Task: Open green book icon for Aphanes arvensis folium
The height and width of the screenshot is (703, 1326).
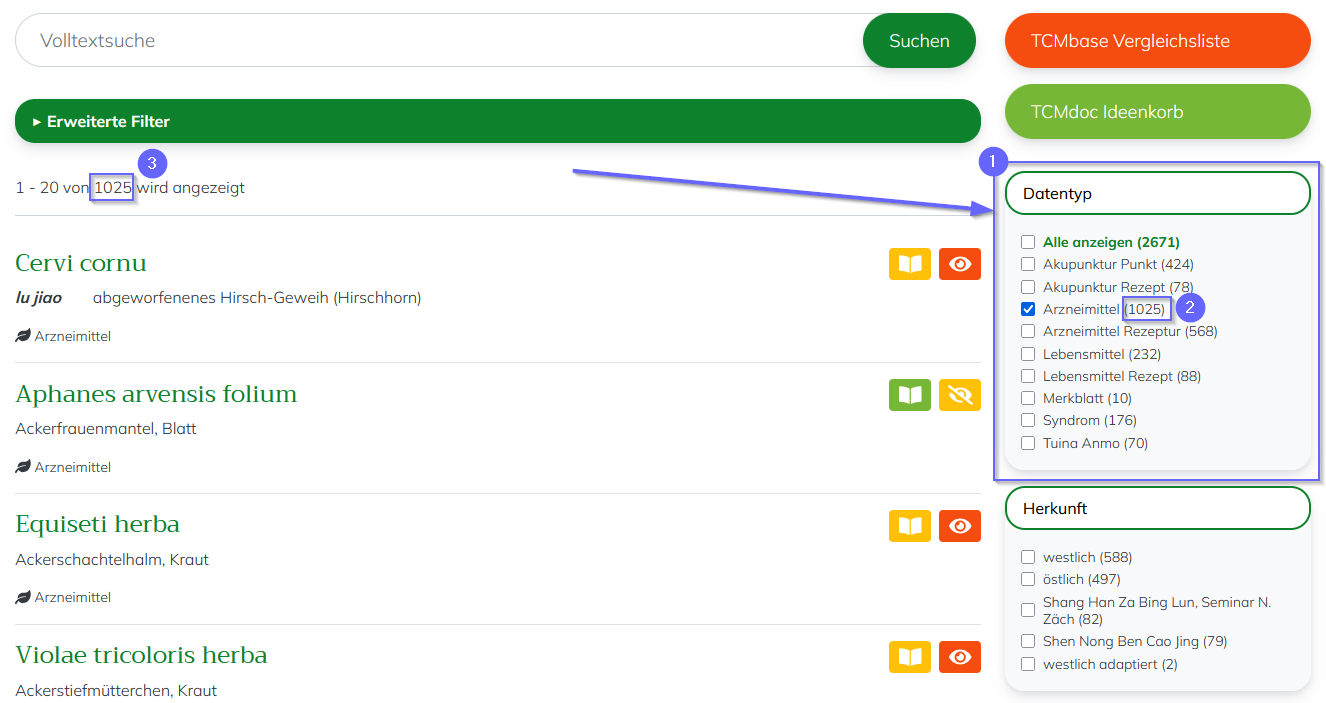Action: point(909,395)
